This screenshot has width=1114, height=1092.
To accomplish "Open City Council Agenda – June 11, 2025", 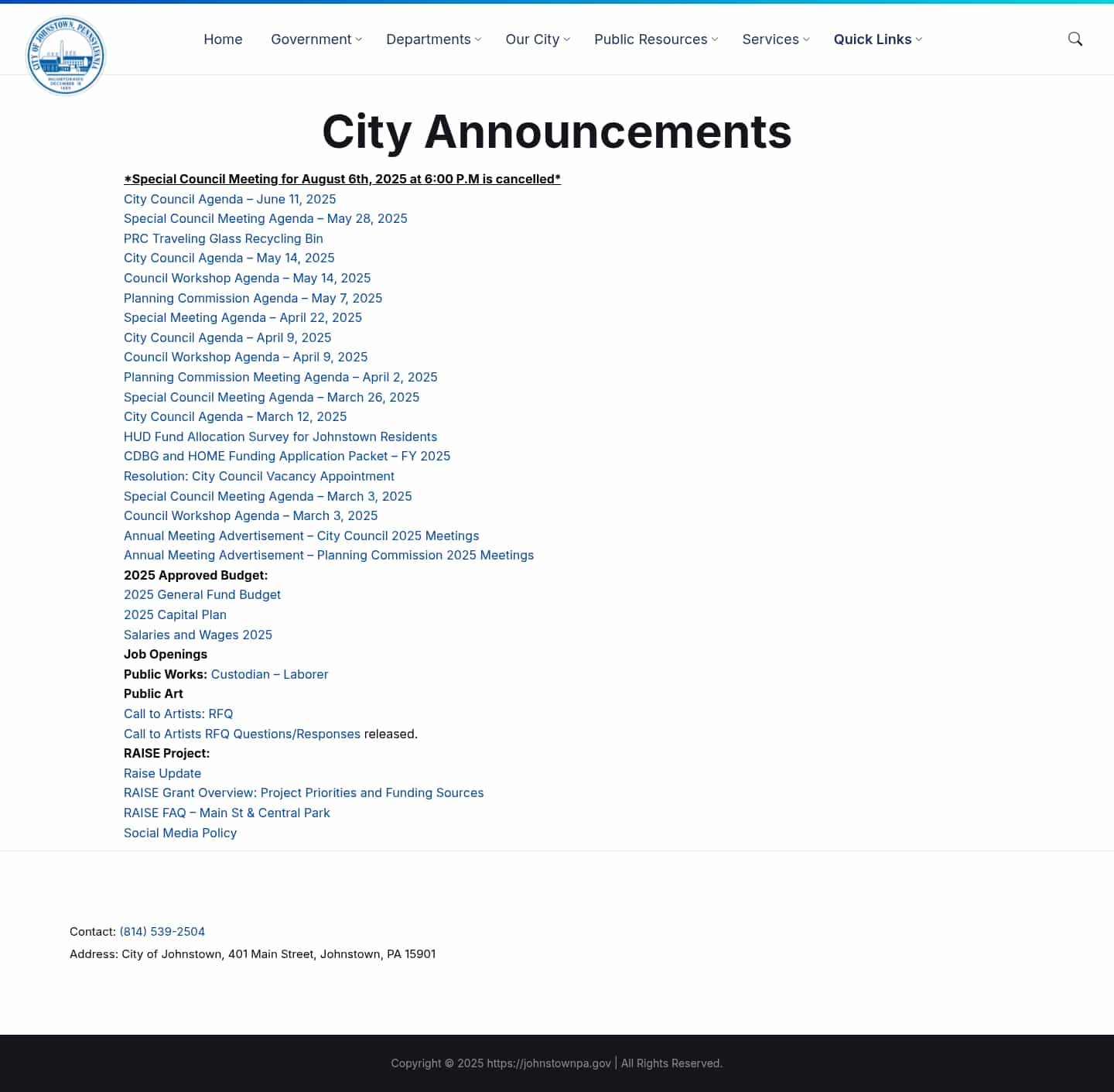I will click(230, 199).
